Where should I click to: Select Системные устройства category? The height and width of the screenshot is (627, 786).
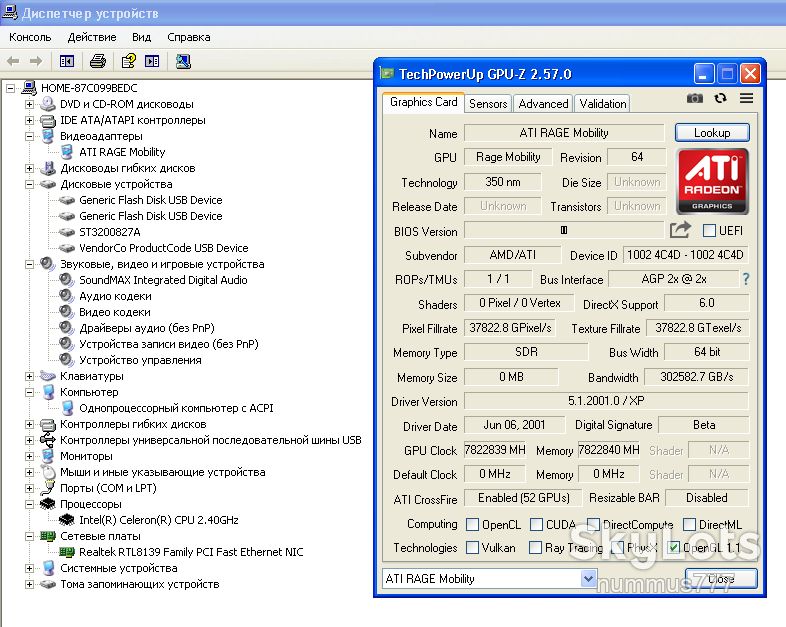(119, 568)
